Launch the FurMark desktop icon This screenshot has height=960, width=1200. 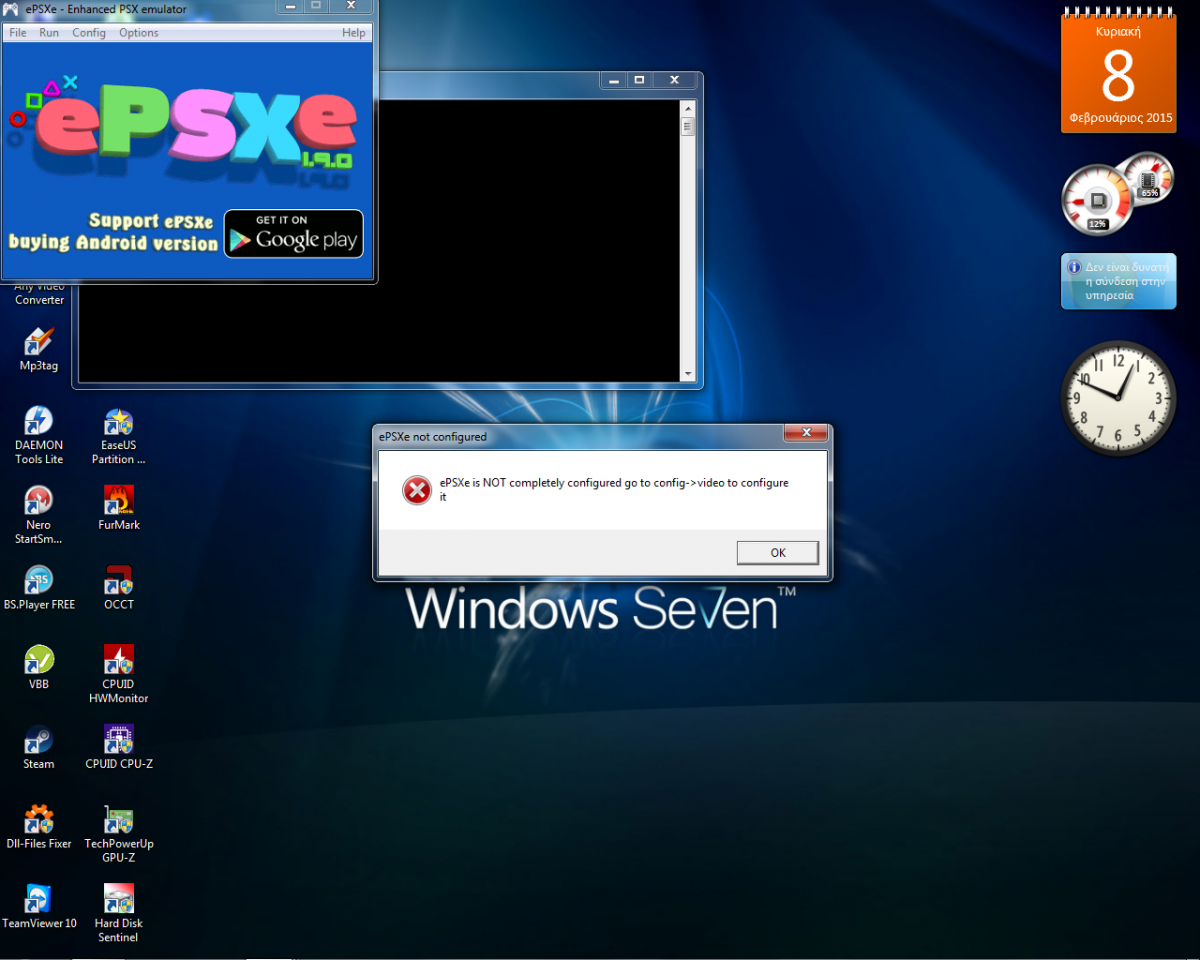[x=119, y=509]
